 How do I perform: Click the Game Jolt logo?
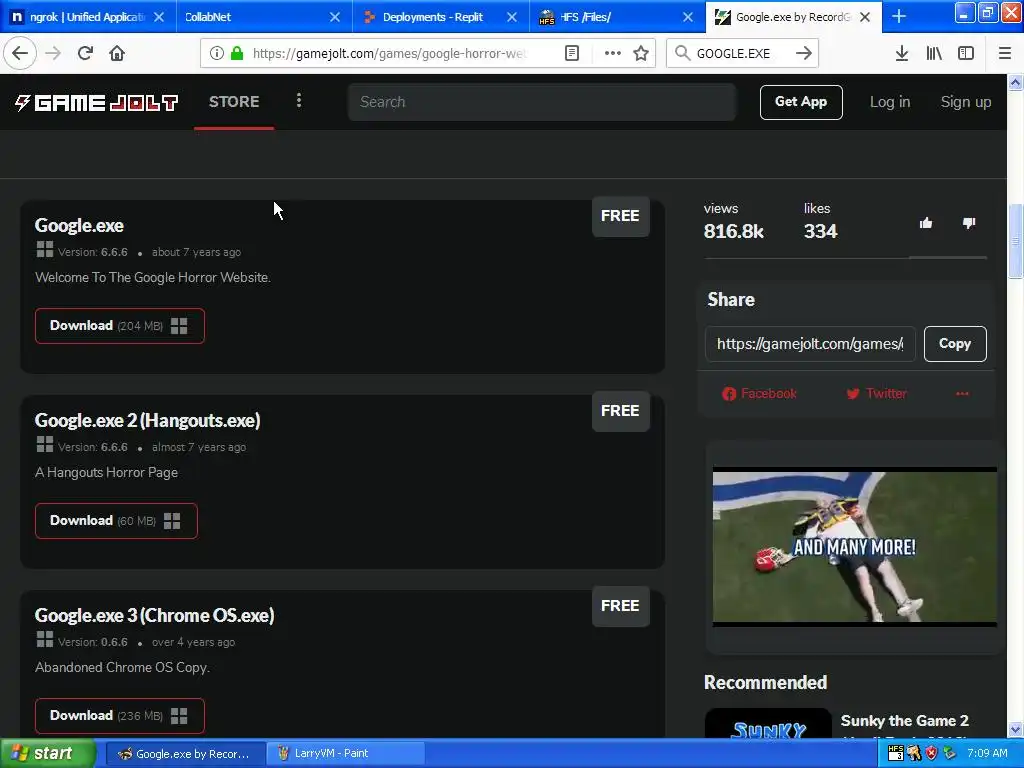pos(96,103)
